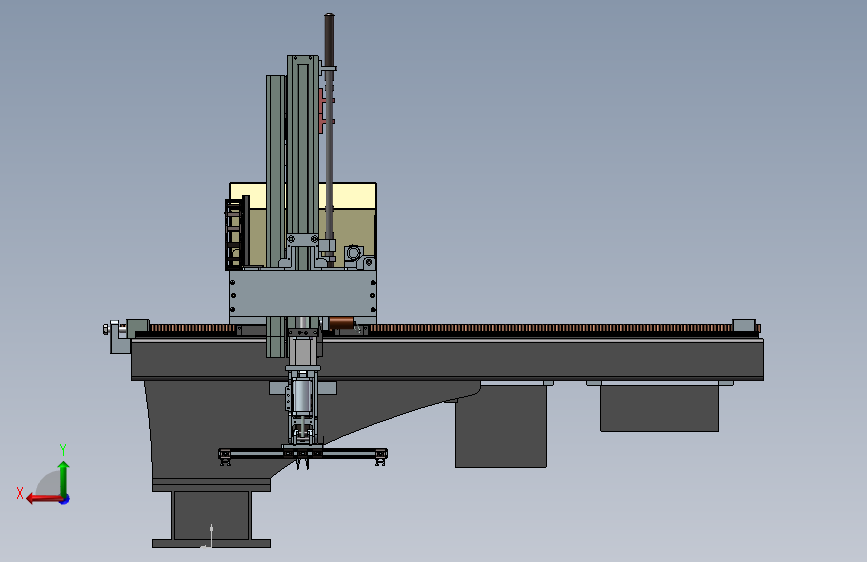Click the green Y axis arrow of the triad
The height and width of the screenshot is (562, 867).
pos(64,477)
